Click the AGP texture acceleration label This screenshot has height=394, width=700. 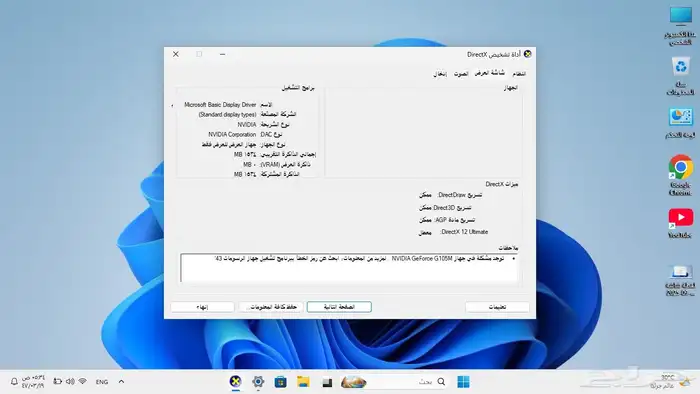[454, 220]
